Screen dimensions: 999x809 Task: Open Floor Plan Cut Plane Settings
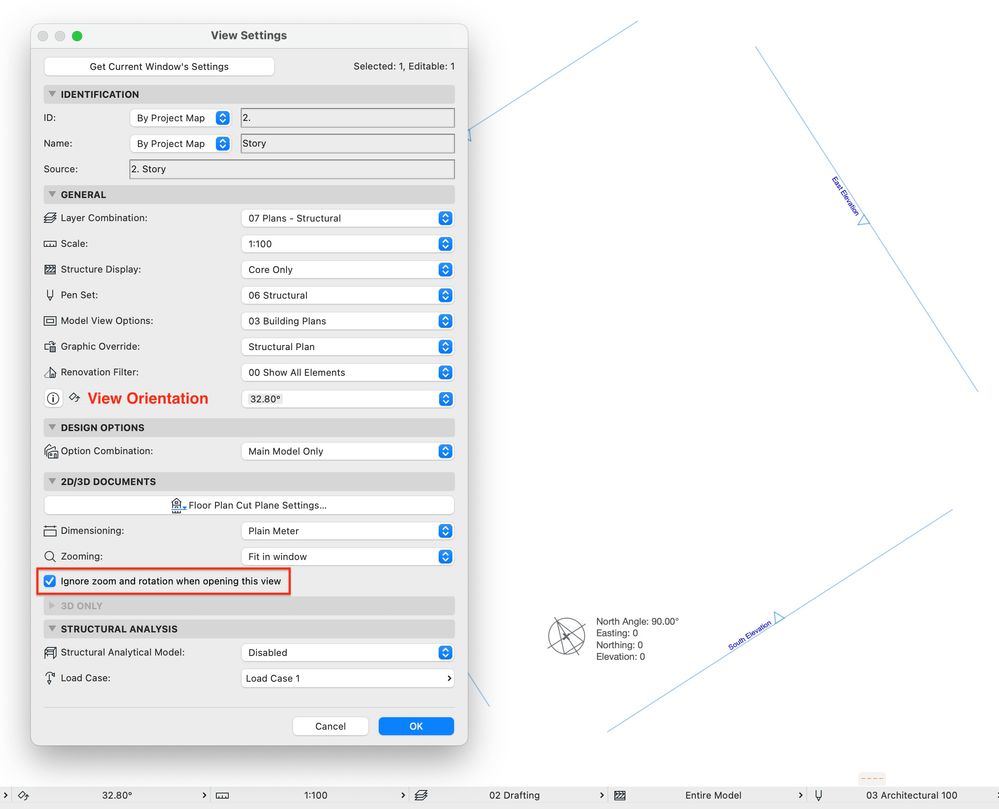[x=249, y=505]
